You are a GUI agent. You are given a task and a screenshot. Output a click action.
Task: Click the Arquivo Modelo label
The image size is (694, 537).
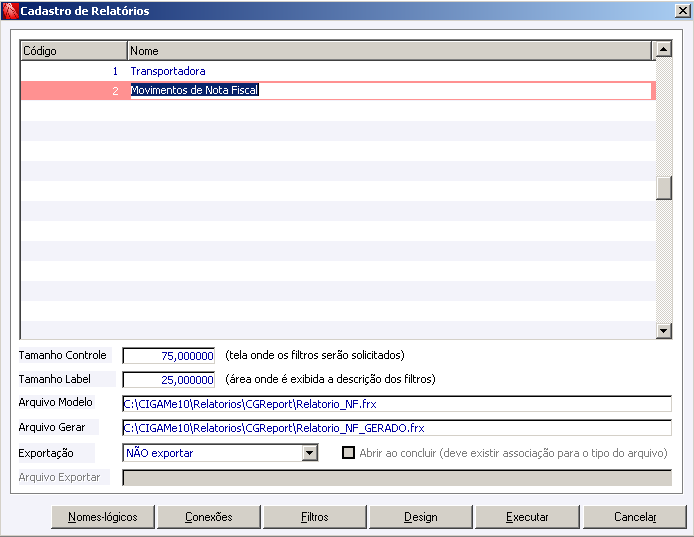(x=55, y=402)
